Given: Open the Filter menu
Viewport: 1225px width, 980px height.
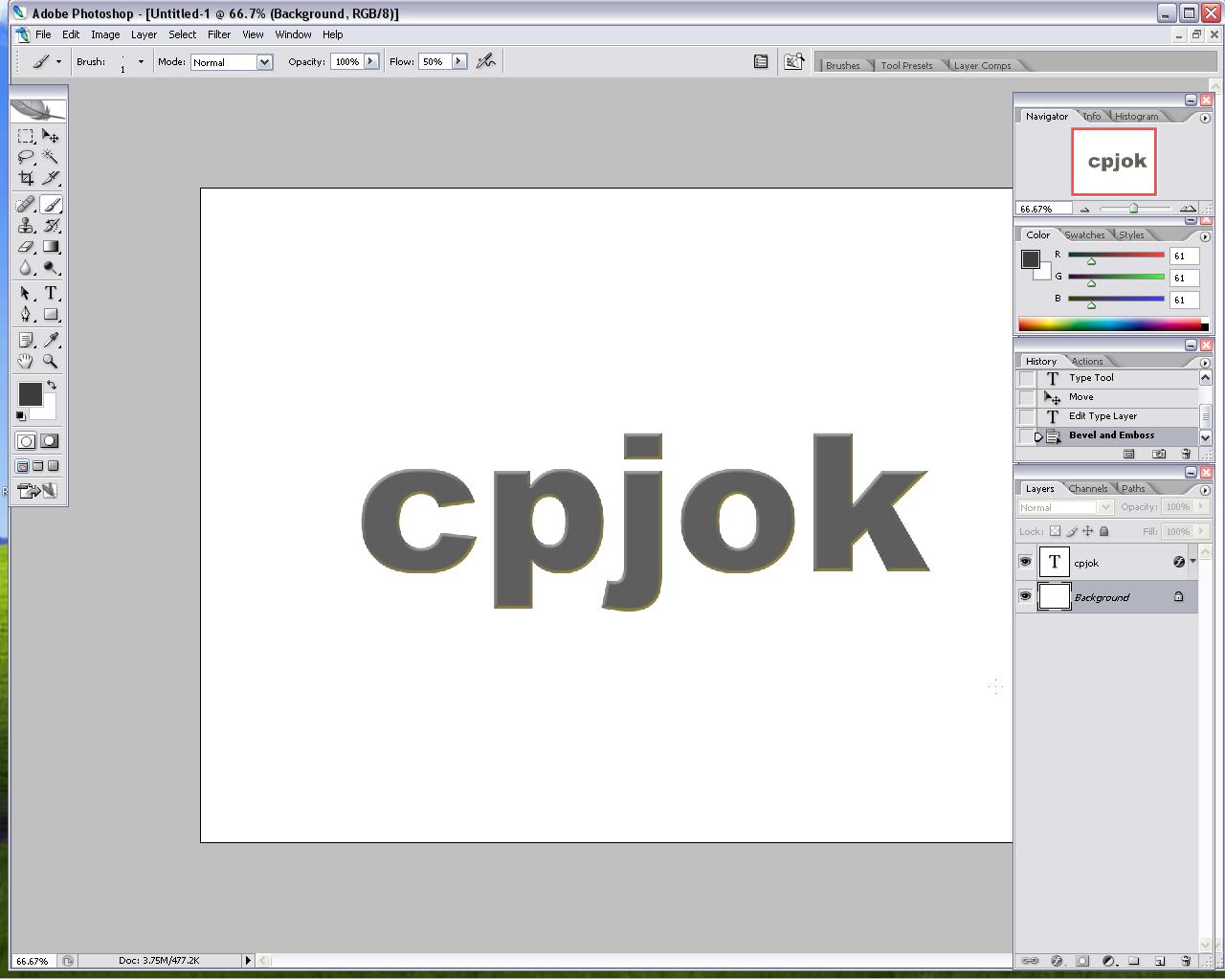Looking at the screenshot, I should [219, 34].
